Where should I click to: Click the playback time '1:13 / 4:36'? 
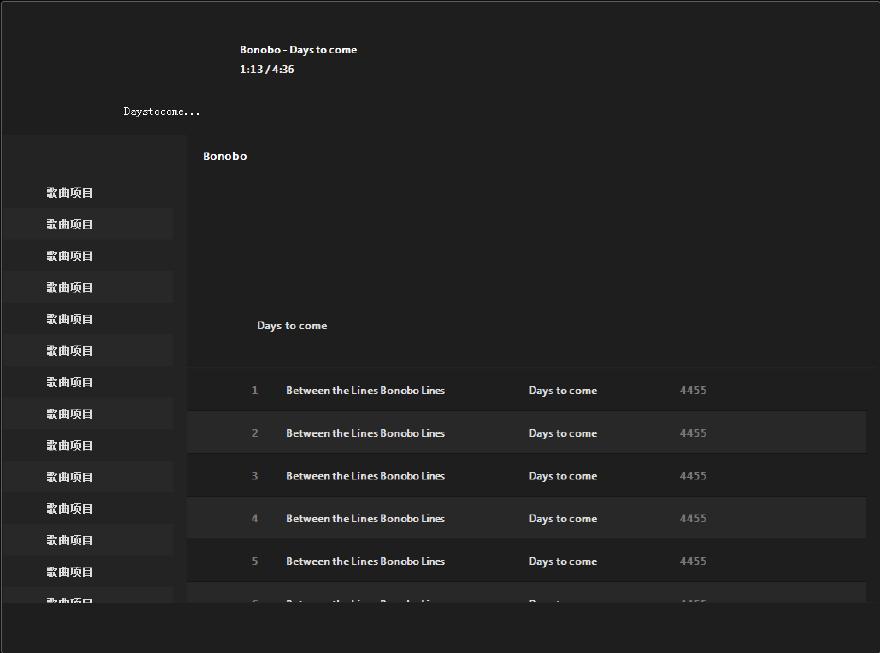click(x=267, y=70)
